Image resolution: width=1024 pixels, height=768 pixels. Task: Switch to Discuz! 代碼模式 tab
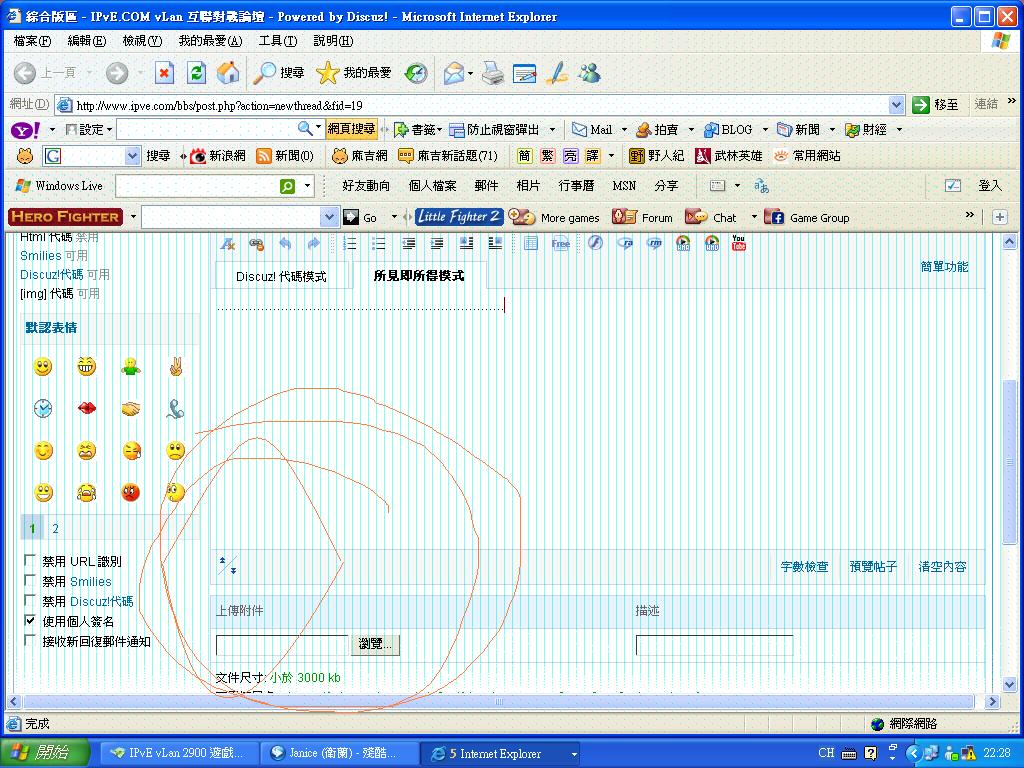281,276
